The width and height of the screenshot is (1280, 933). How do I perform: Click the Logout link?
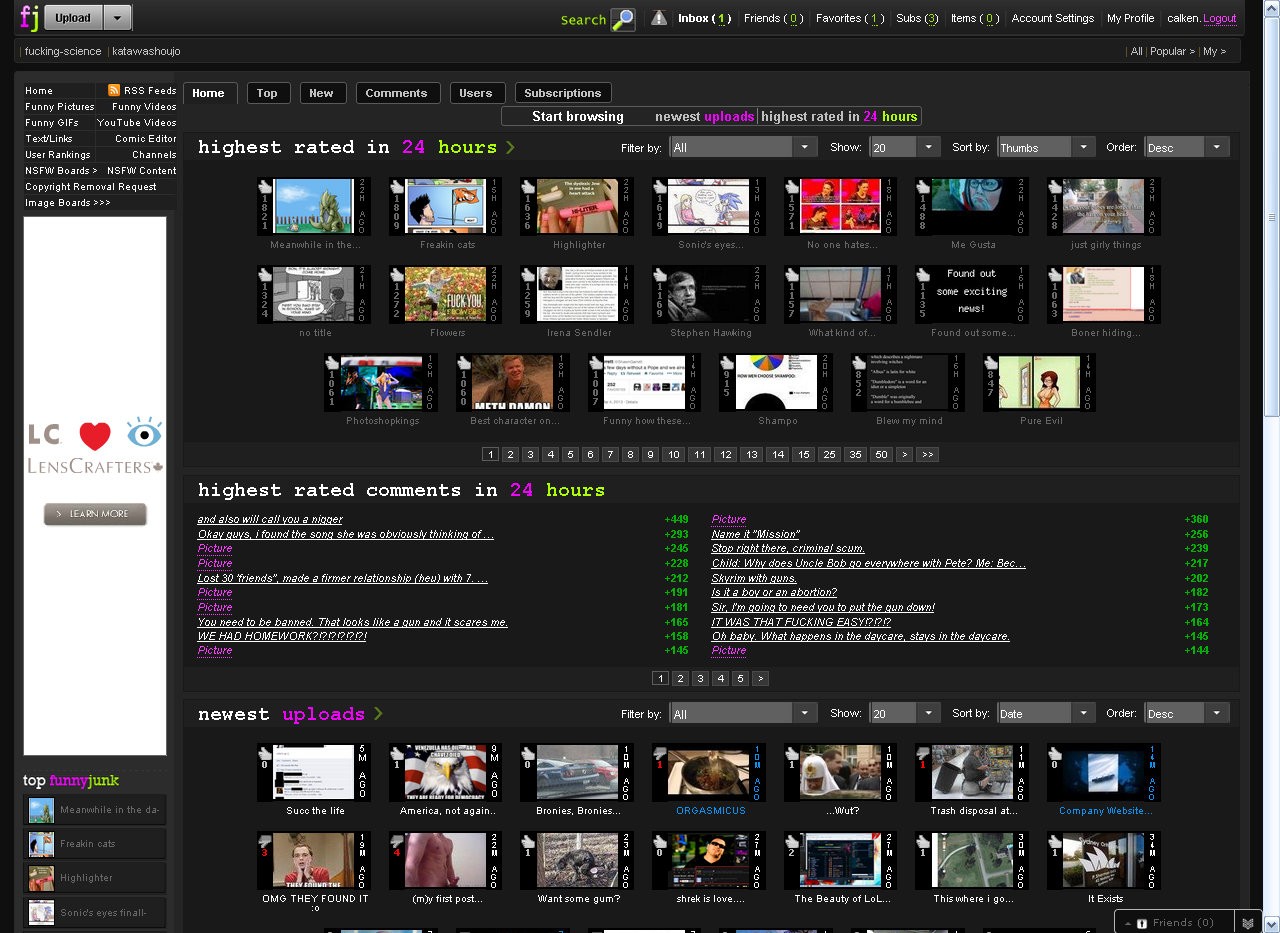tap(1219, 18)
